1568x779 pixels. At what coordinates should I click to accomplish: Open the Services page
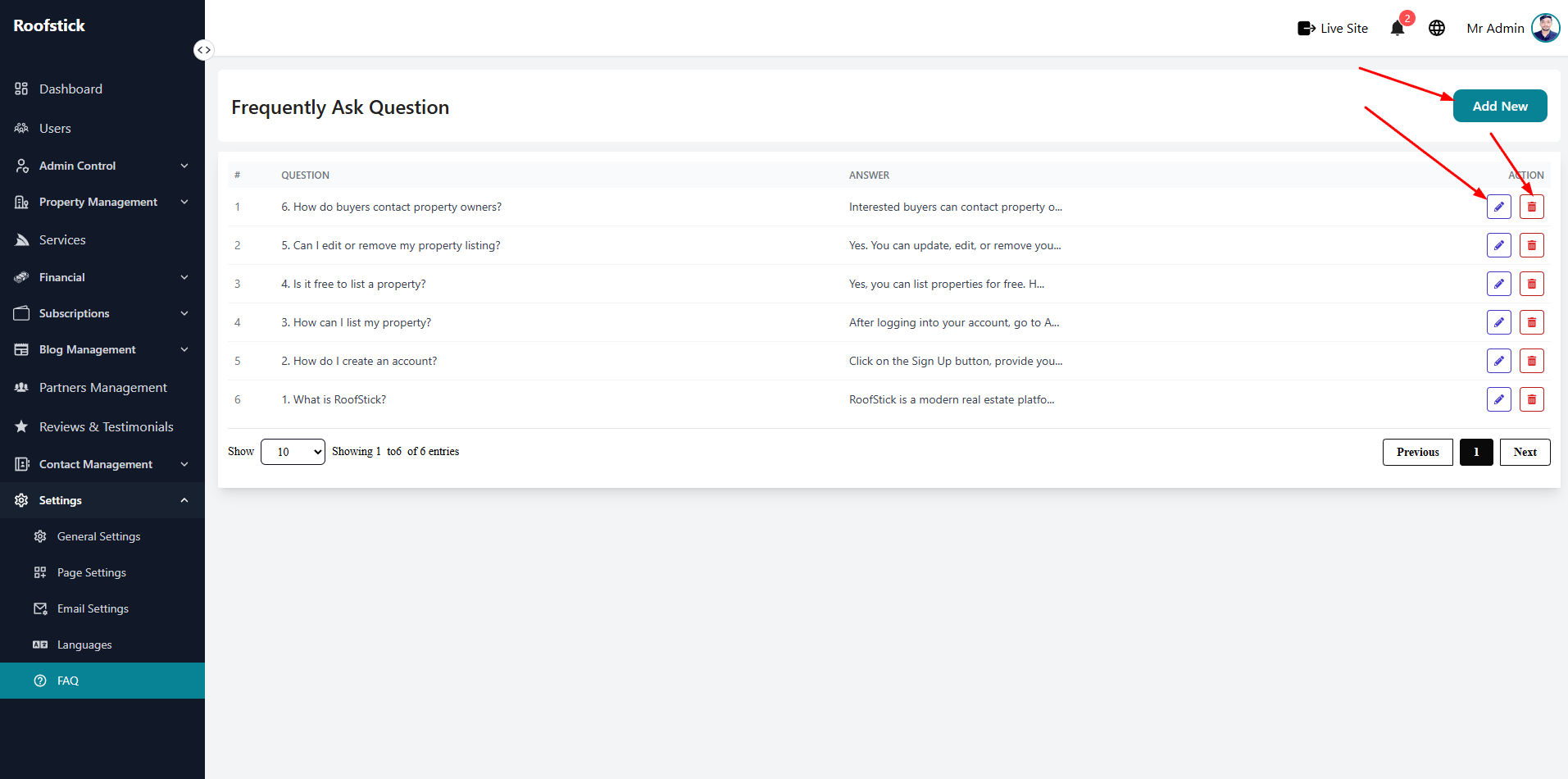coord(102,239)
